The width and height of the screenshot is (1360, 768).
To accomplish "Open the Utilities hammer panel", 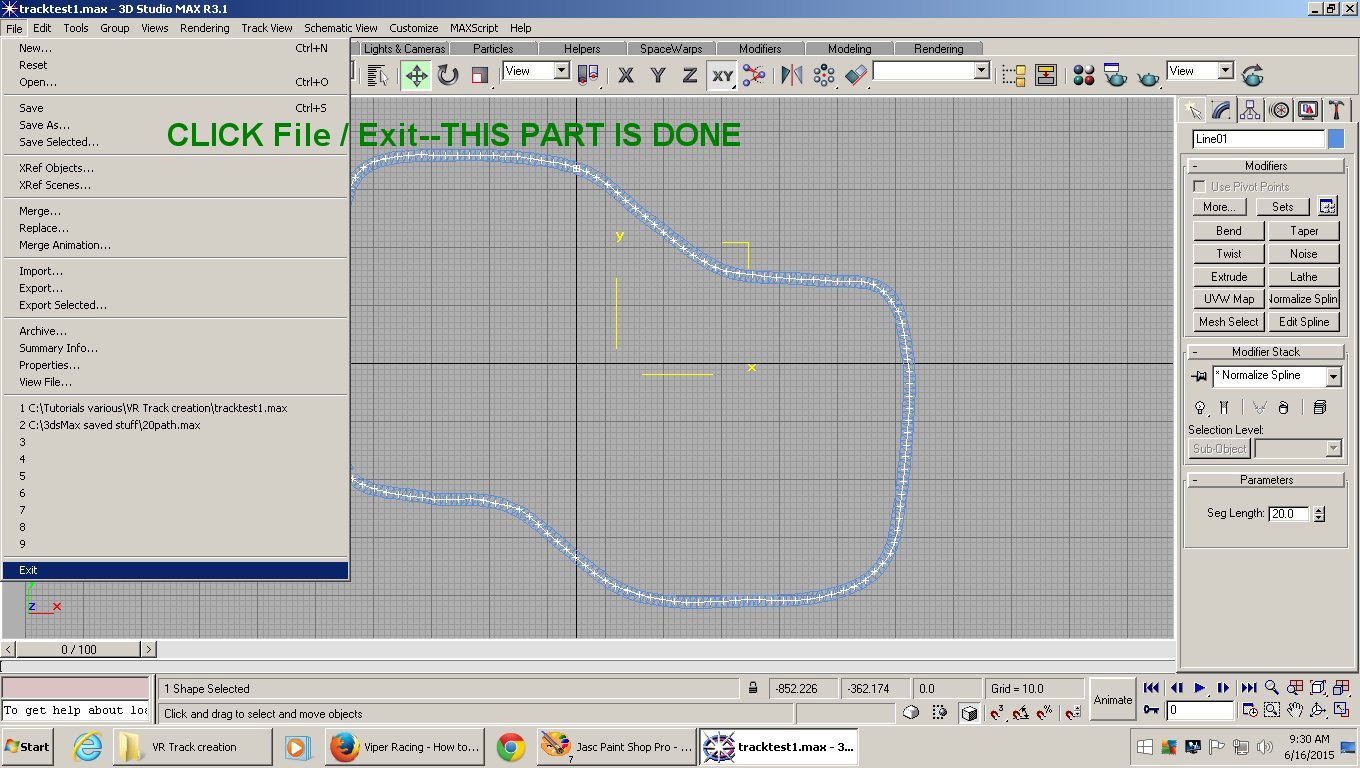I will [1336, 110].
